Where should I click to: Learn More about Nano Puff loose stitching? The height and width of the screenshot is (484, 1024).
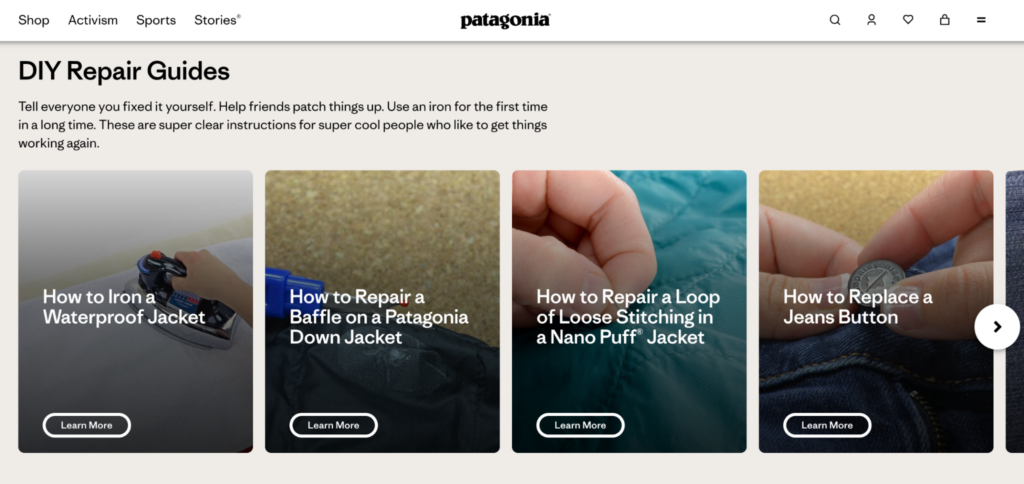pyautogui.click(x=581, y=425)
